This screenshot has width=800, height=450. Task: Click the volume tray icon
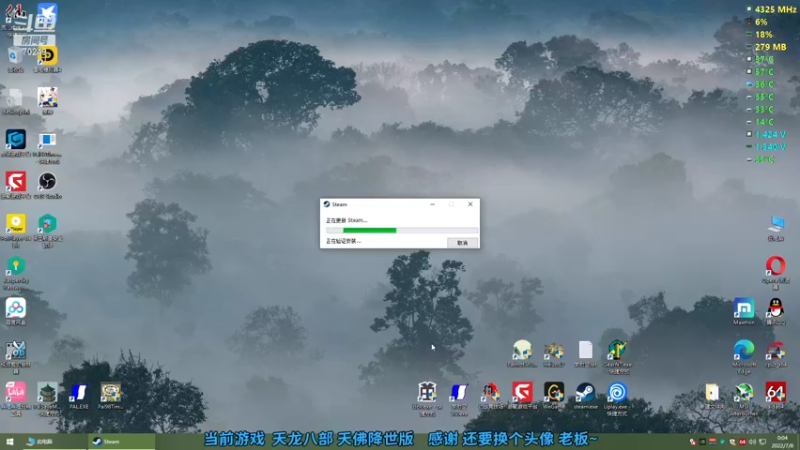(x=753, y=442)
